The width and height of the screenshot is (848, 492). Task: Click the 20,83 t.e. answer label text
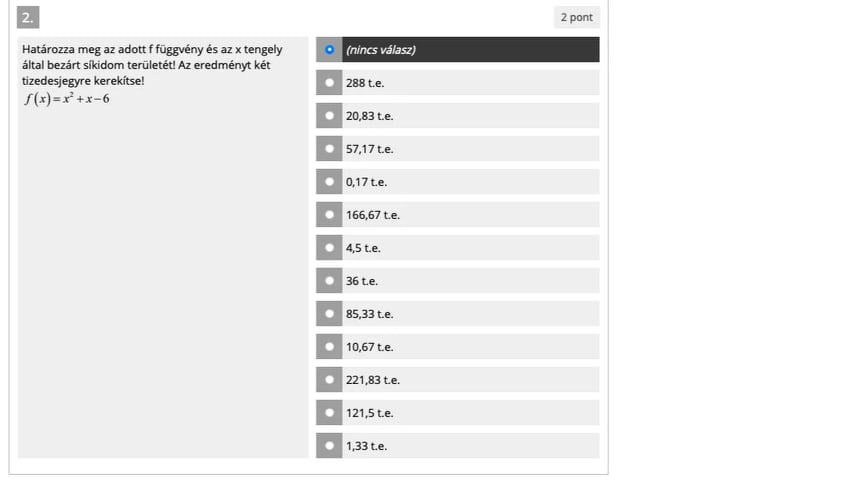click(x=369, y=116)
